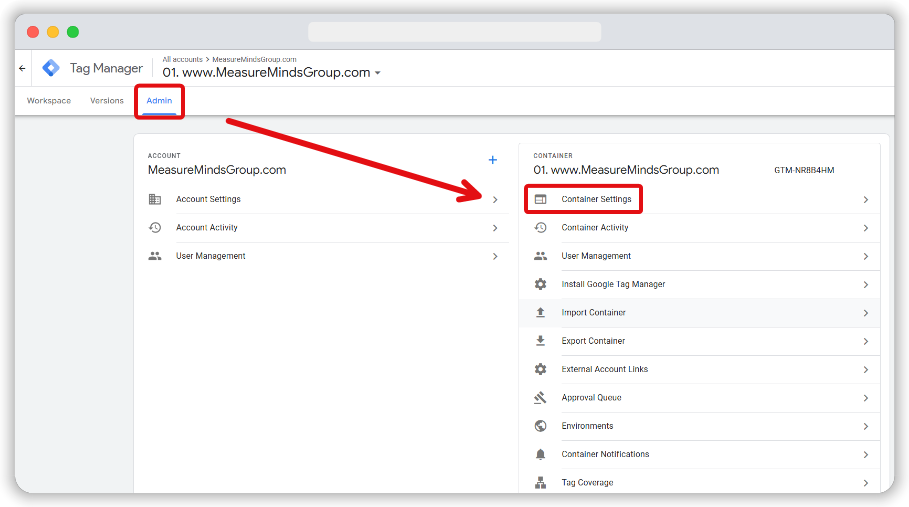Open account User Management label
This screenshot has height=507, width=909.
[x=210, y=256]
